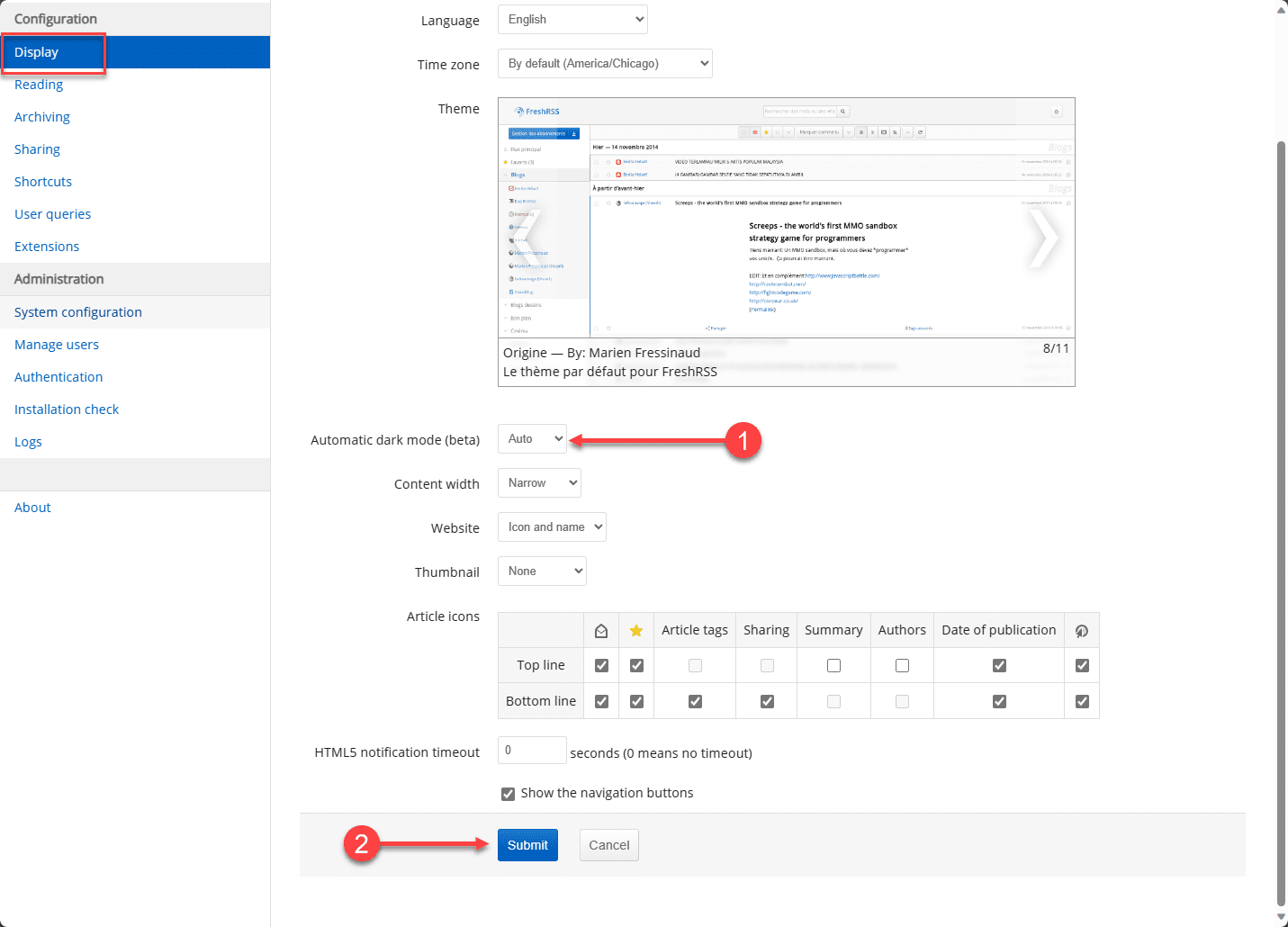Click the "Content width" label

437,484
